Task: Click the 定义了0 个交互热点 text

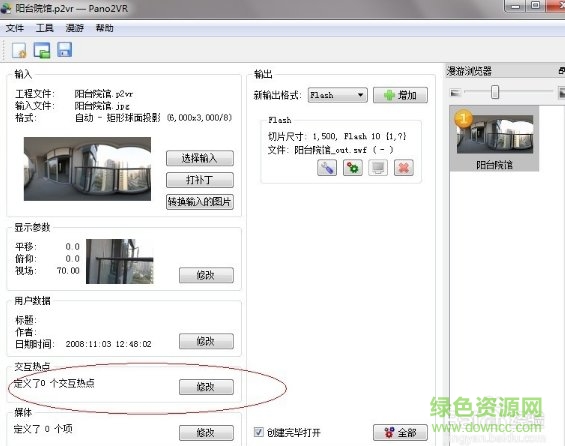Action: pyautogui.click(x=54, y=383)
